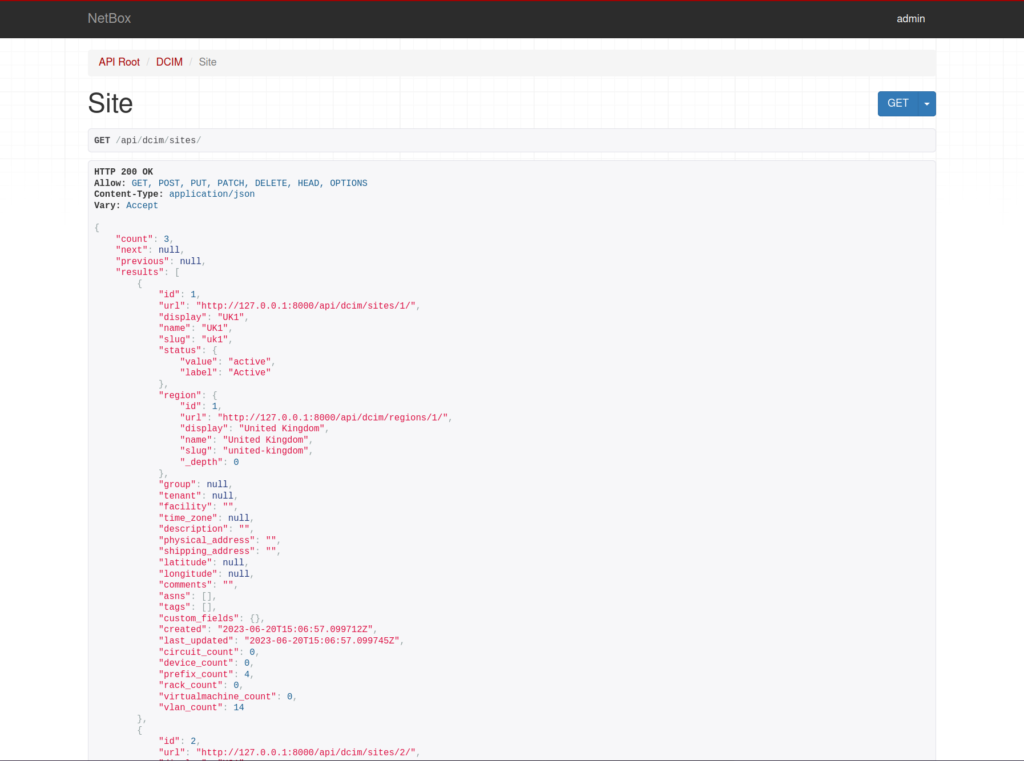
Task: Click the prefix_count value 4
Action: [248, 674]
